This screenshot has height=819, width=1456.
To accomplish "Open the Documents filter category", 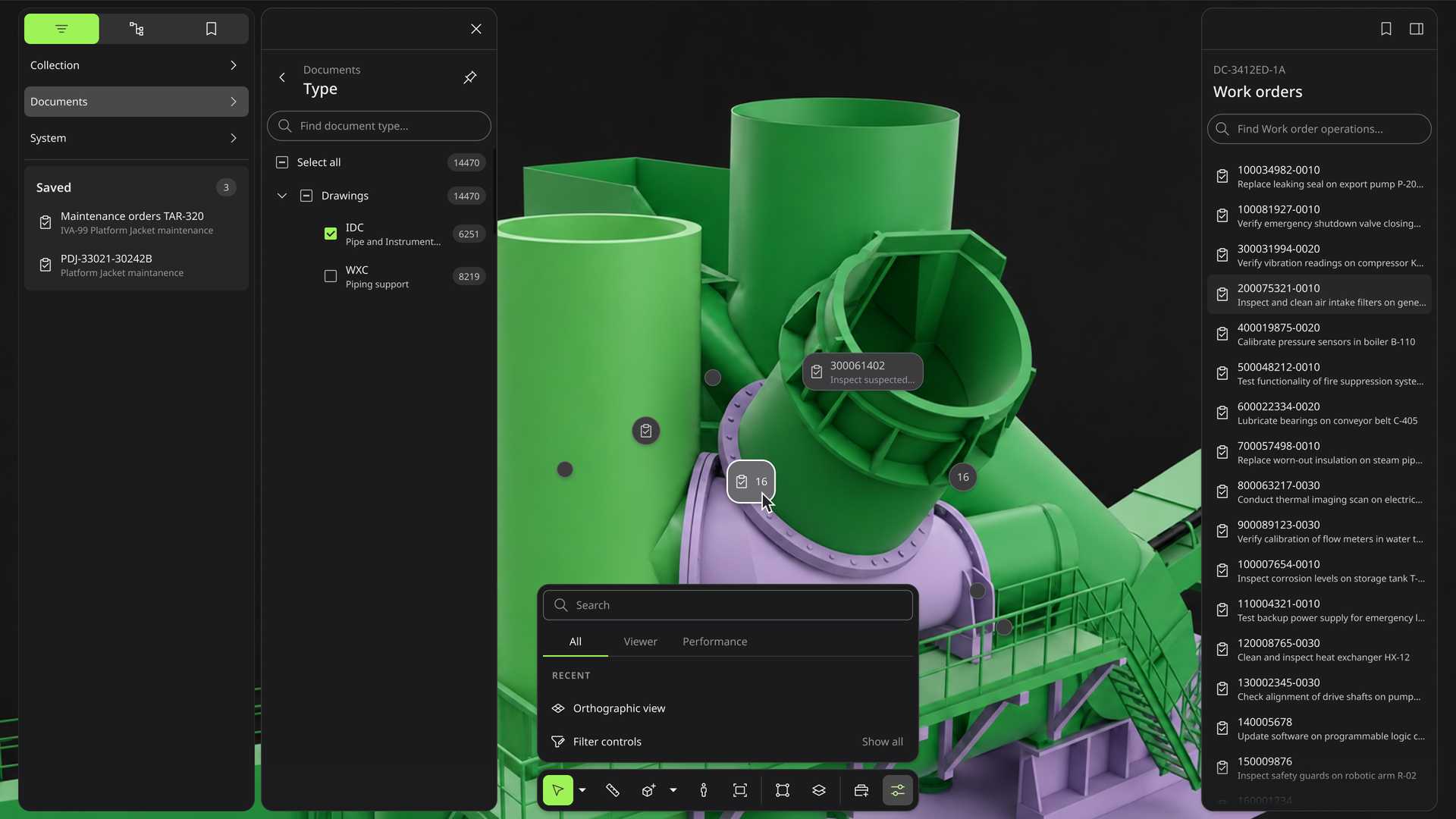I will pyautogui.click(x=136, y=102).
